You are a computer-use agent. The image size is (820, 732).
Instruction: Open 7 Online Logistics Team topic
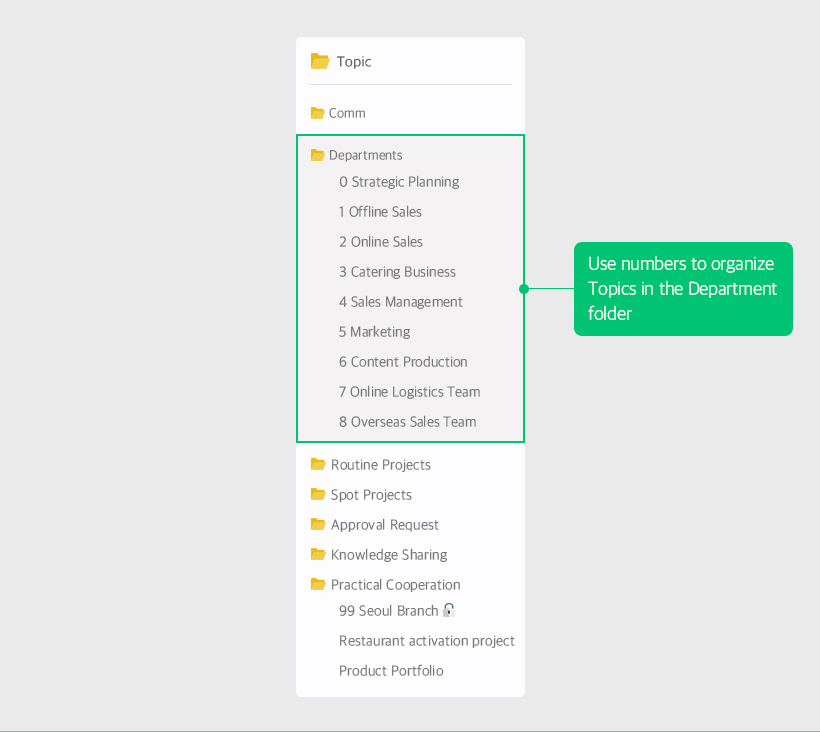[x=409, y=392]
